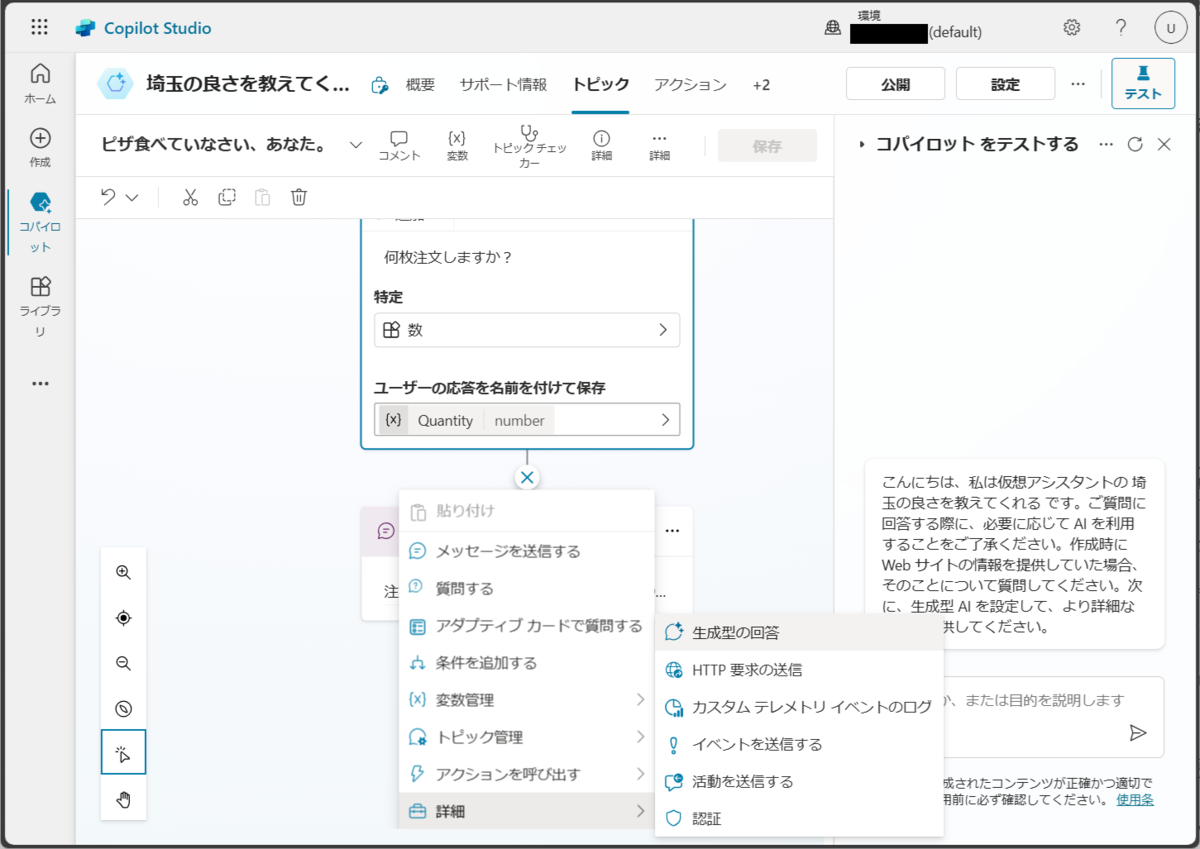The height and width of the screenshot is (849, 1200).
Task: Open the Quantity variable field
Action: [527, 420]
